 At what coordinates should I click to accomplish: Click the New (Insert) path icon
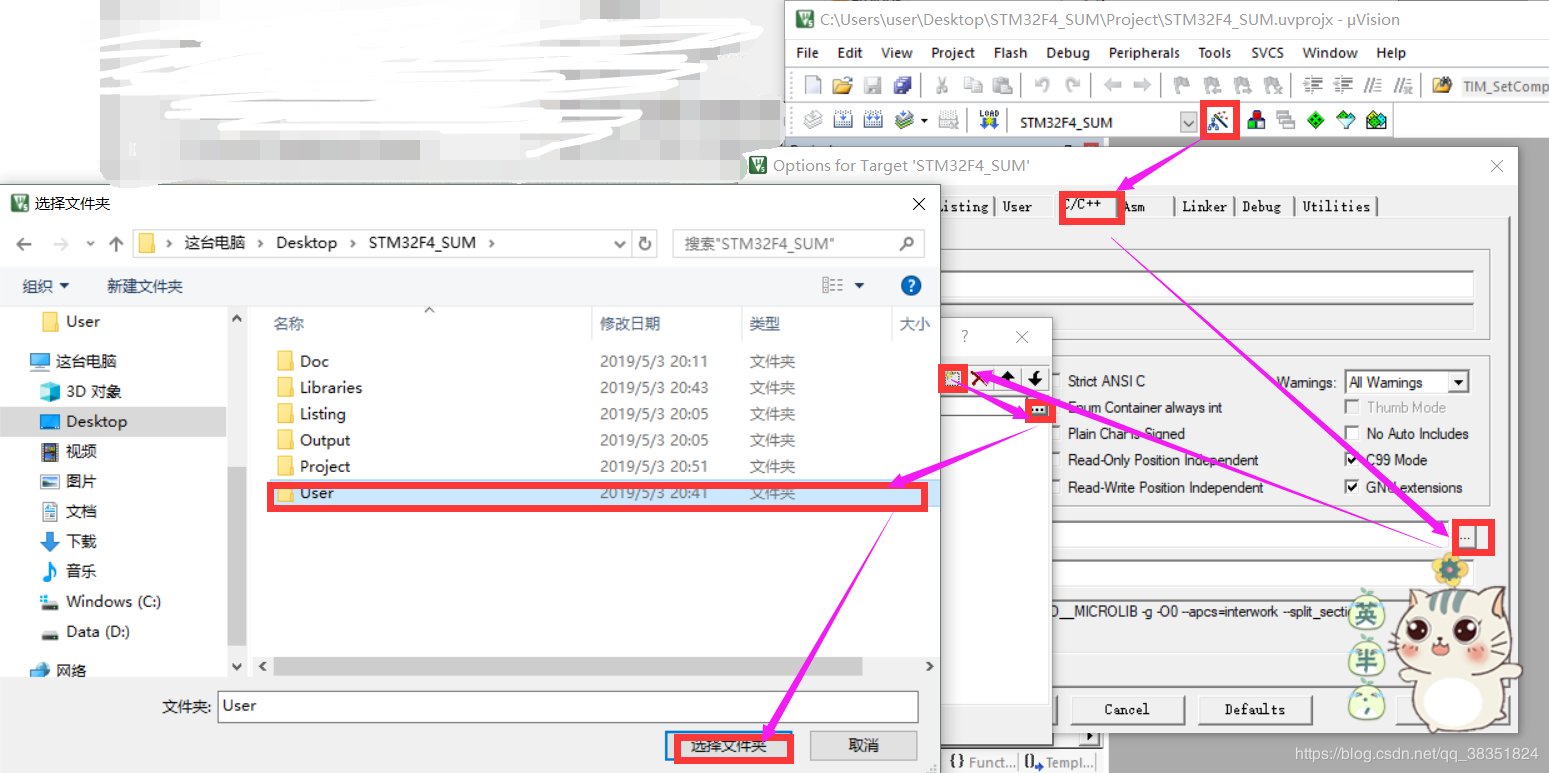click(x=953, y=378)
